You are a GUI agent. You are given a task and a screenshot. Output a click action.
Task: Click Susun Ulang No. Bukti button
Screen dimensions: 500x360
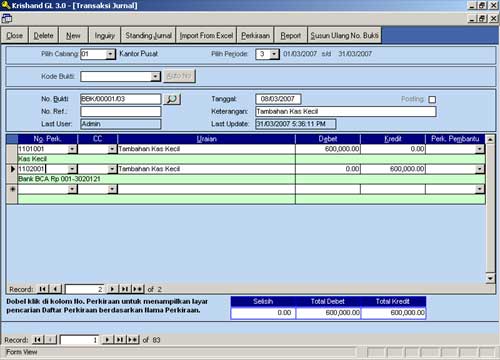(344, 35)
